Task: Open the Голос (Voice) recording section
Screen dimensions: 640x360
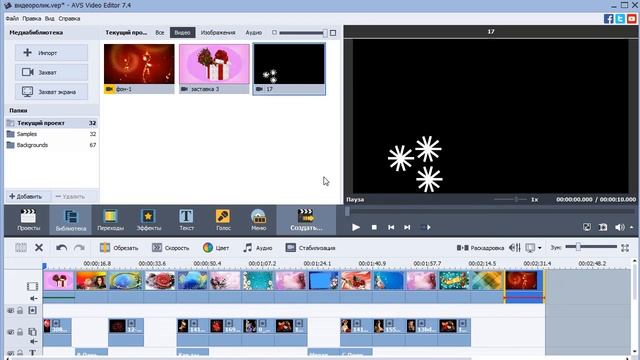Action: [223, 220]
